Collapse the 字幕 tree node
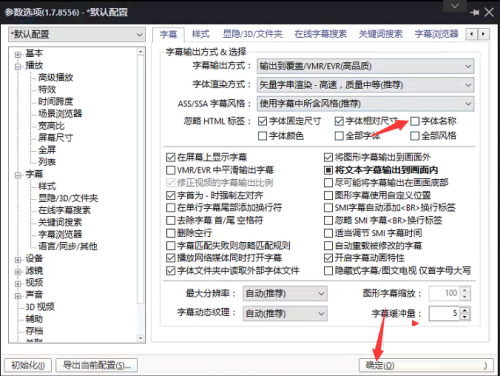This screenshot has width=500, height=376. coord(18,175)
